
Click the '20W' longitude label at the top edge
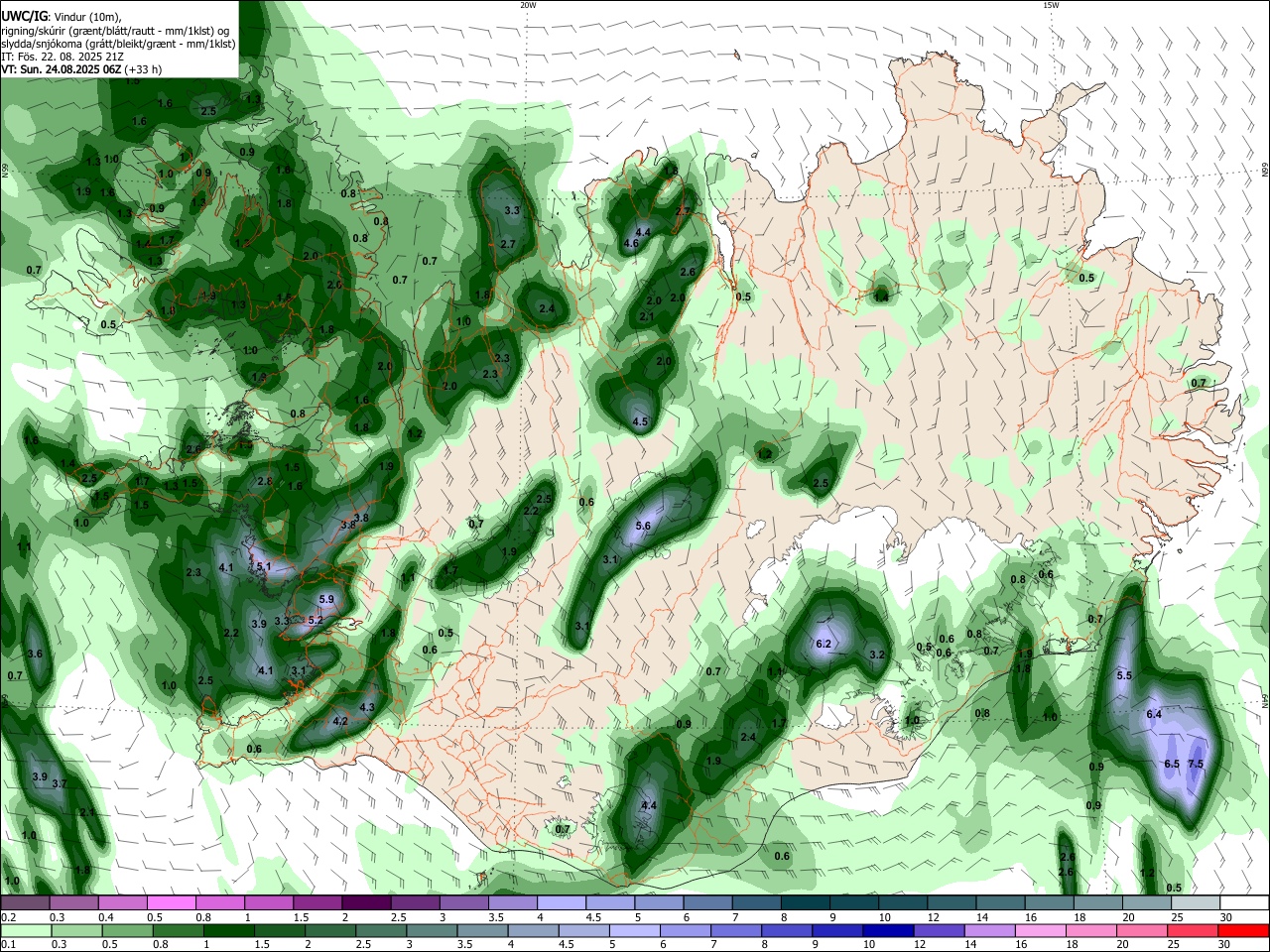point(528,5)
